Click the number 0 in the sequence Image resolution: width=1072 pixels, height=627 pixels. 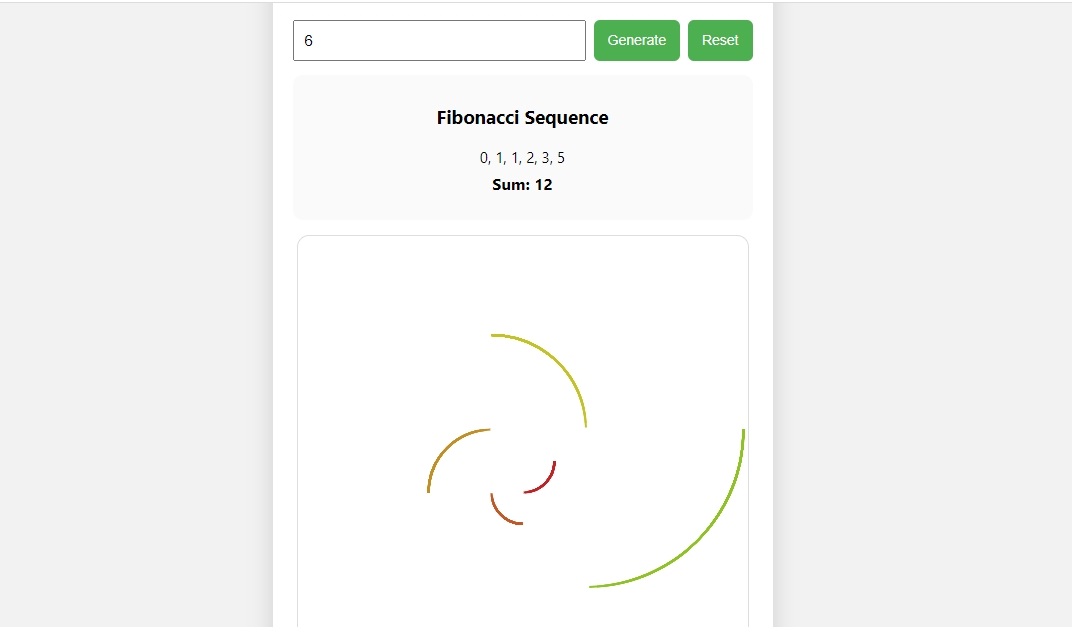484,158
